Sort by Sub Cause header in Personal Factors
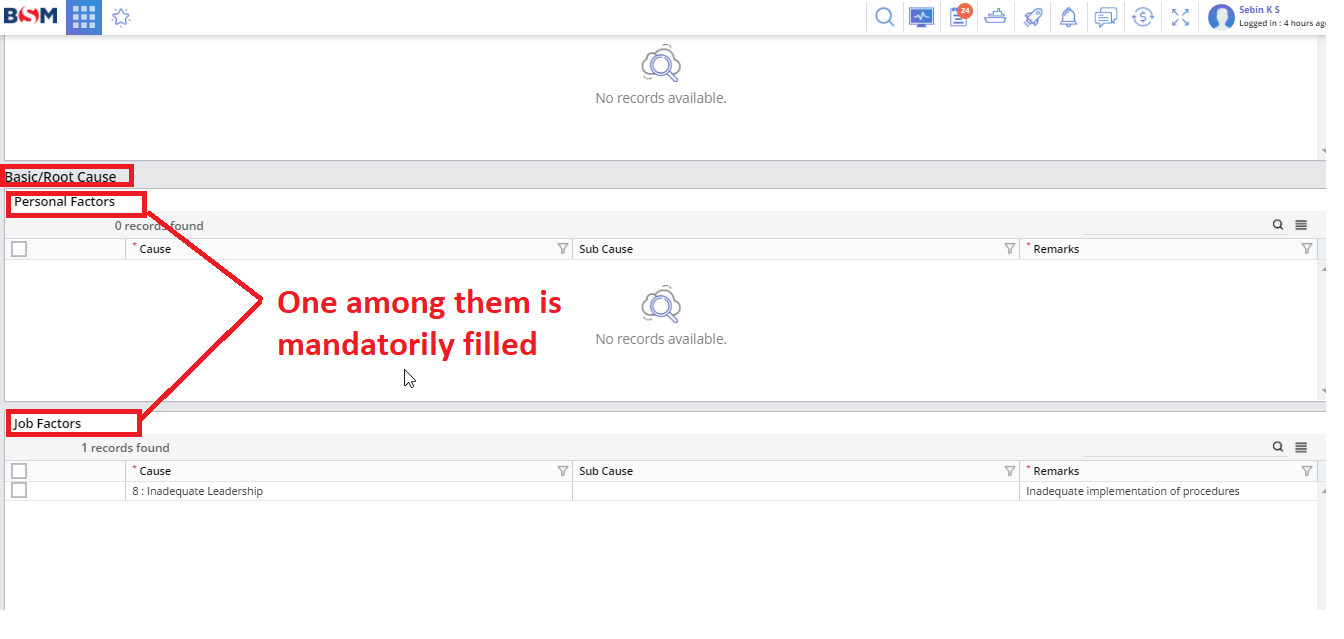This screenshot has height=639, width=1344. pyautogui.click(x=606, y=249)
